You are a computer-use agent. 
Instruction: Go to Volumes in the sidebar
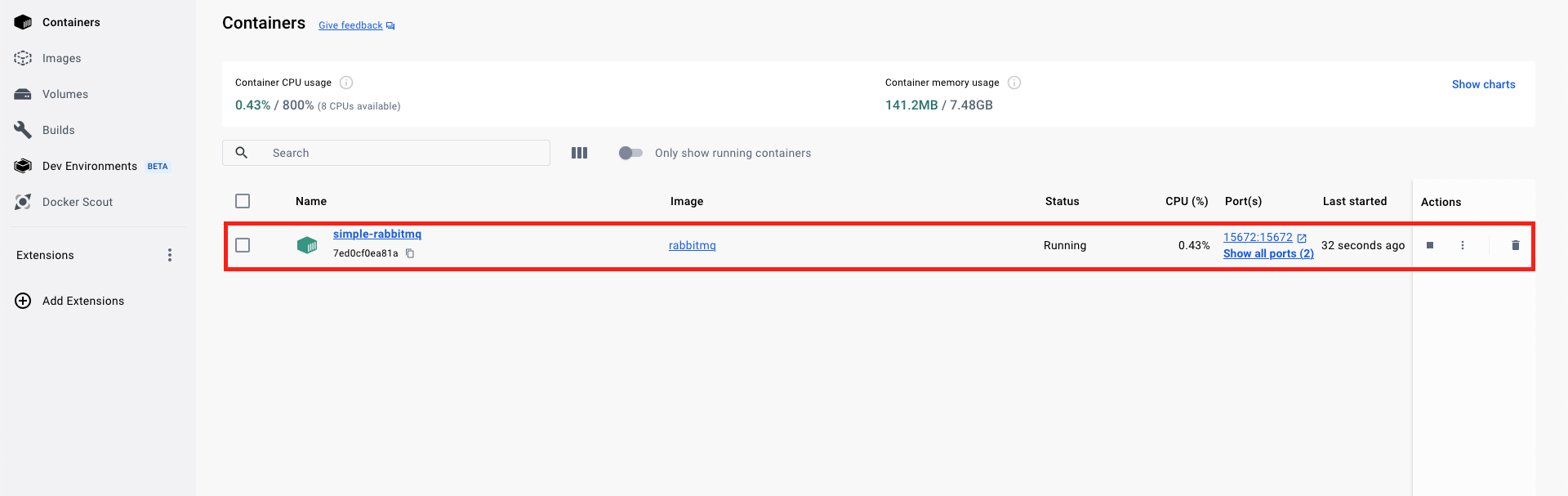(65, 94)
